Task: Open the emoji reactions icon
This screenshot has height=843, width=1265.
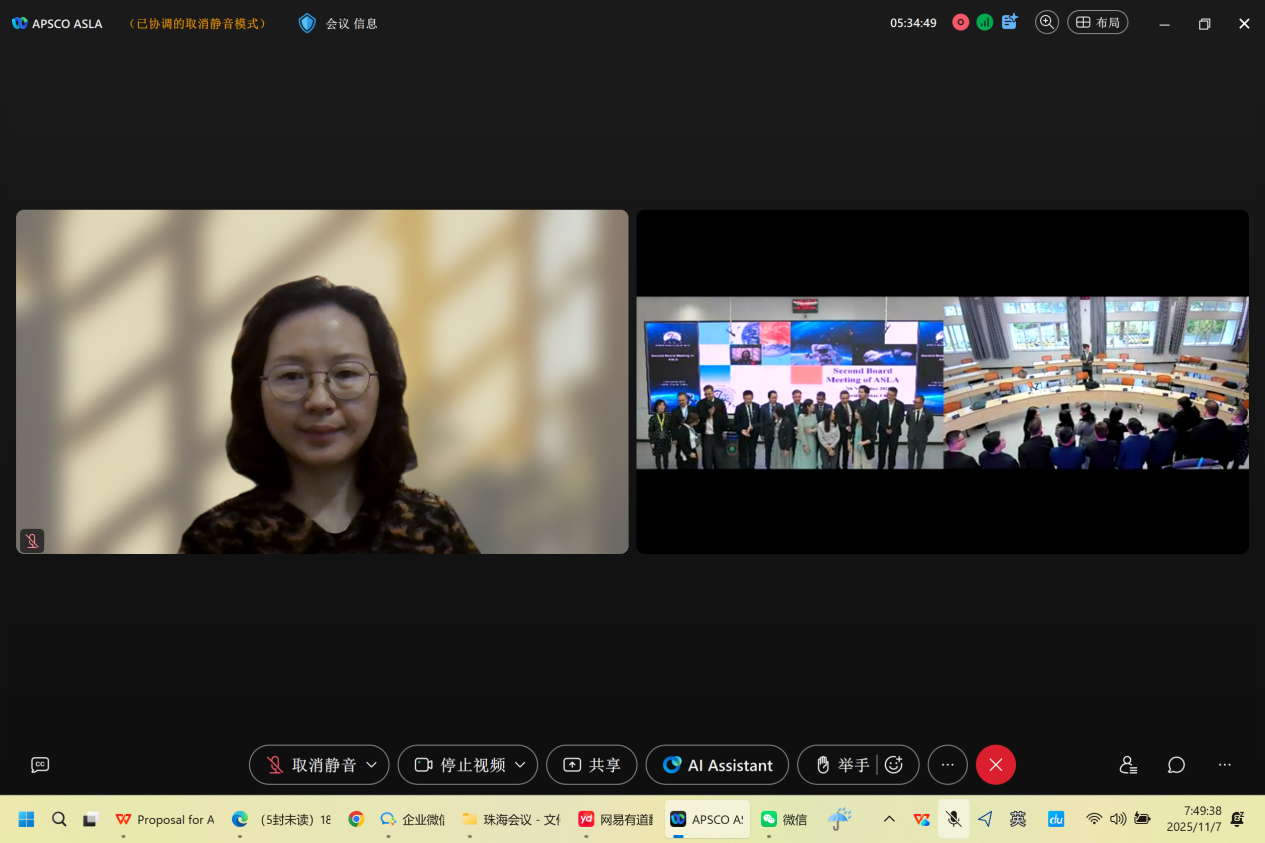Action: click(894, 765)
